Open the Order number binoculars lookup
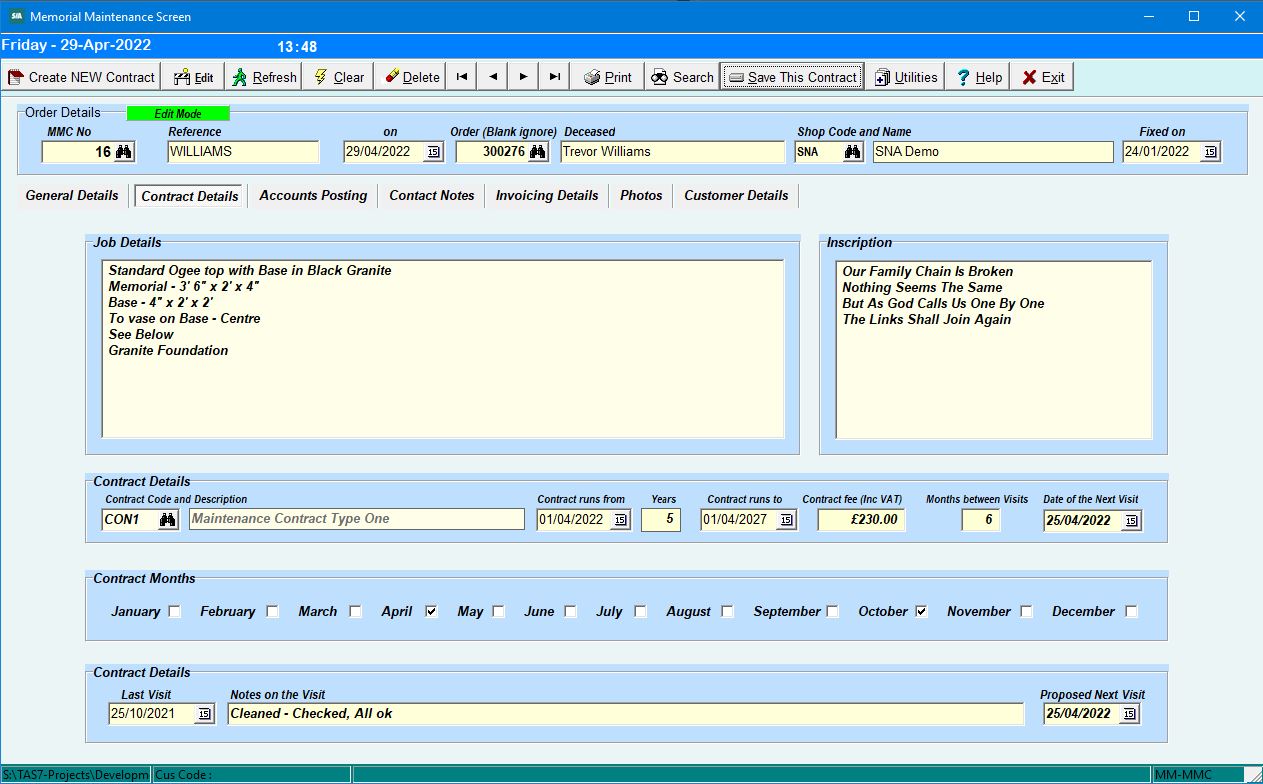 (x=537, y=152)
